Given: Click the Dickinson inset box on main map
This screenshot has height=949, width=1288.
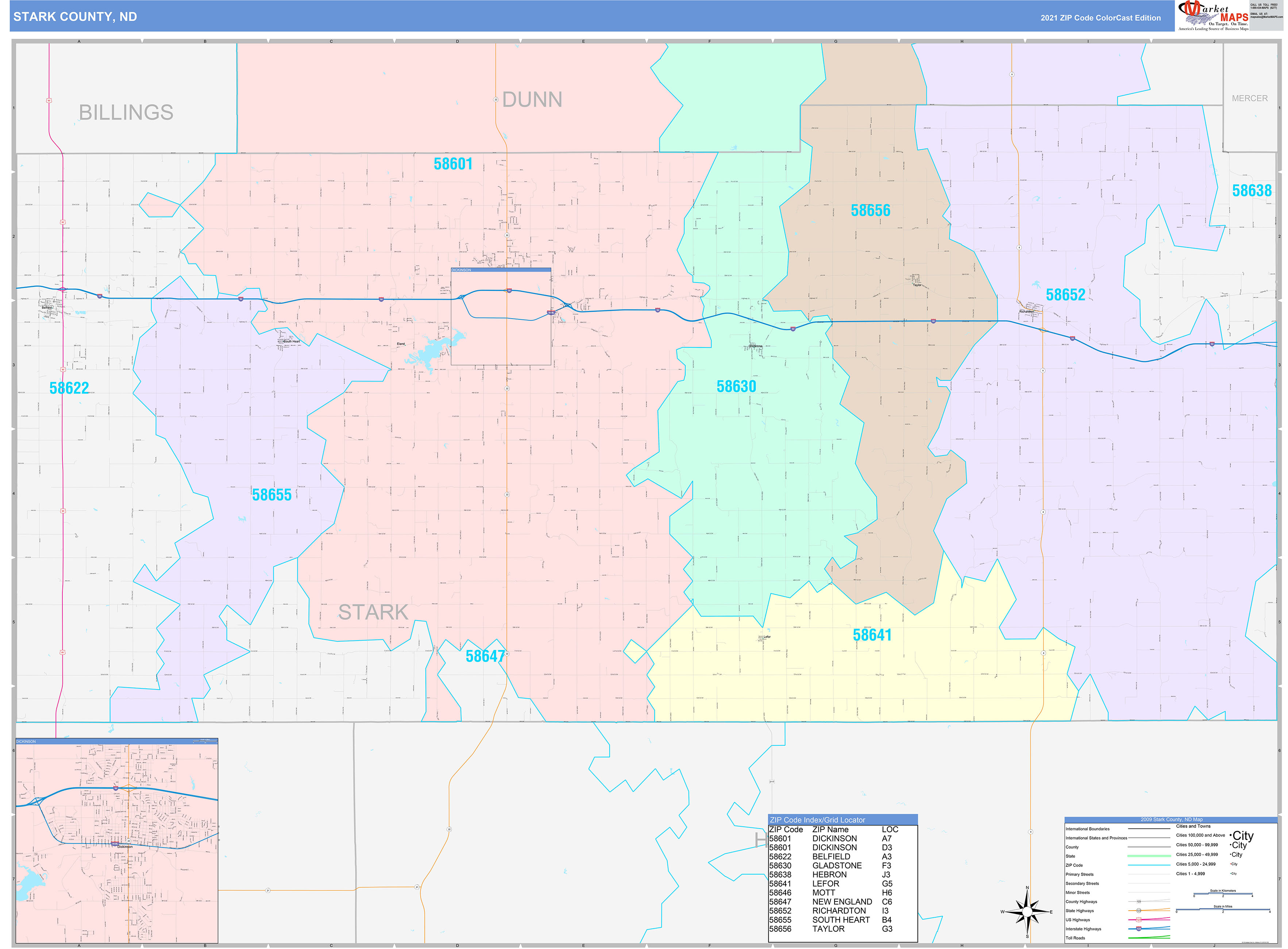Looking at the screenshot, I should click(501, 316).
